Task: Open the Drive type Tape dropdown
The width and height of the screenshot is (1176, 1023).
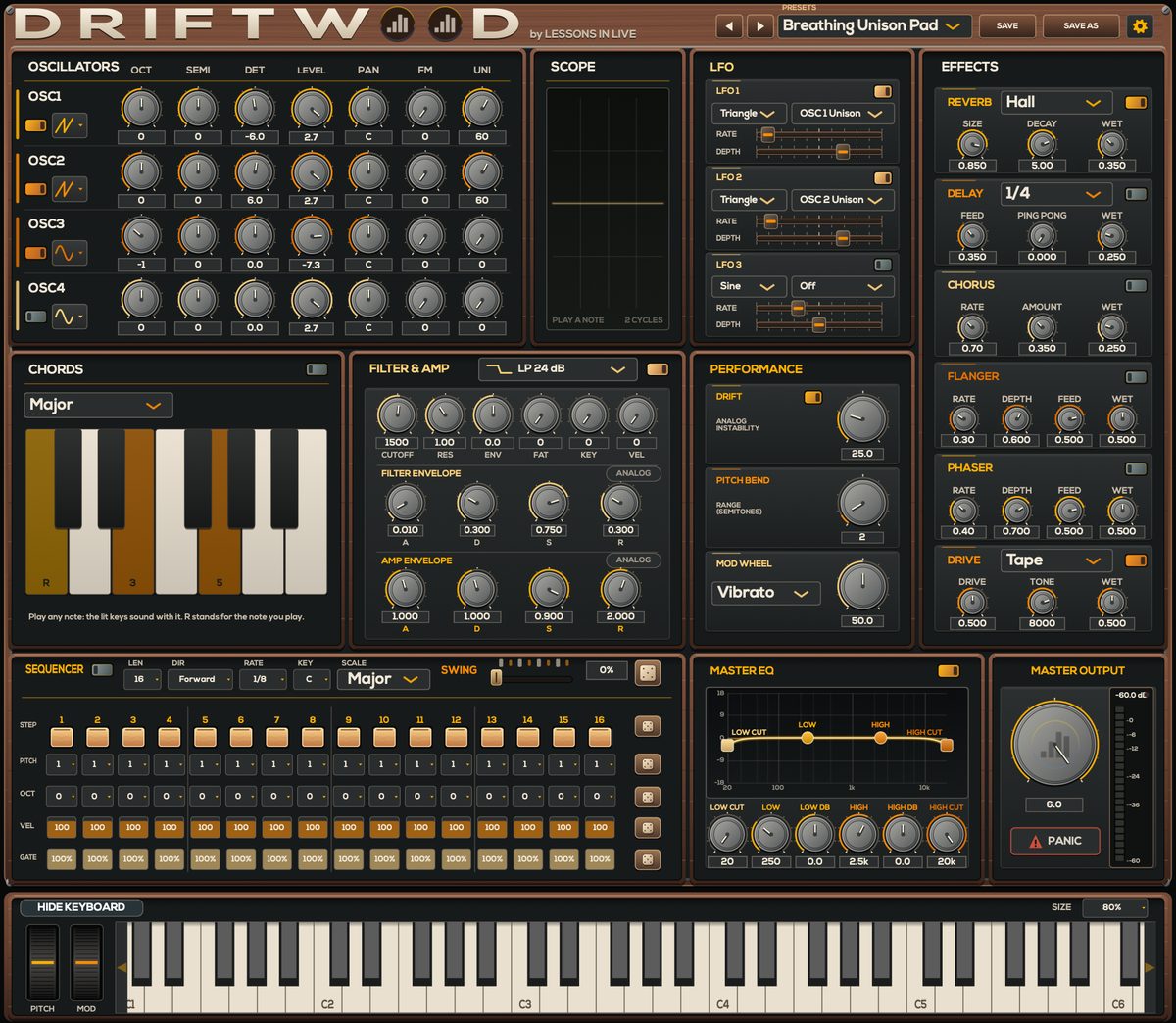Action: [x=1055, y=560]
